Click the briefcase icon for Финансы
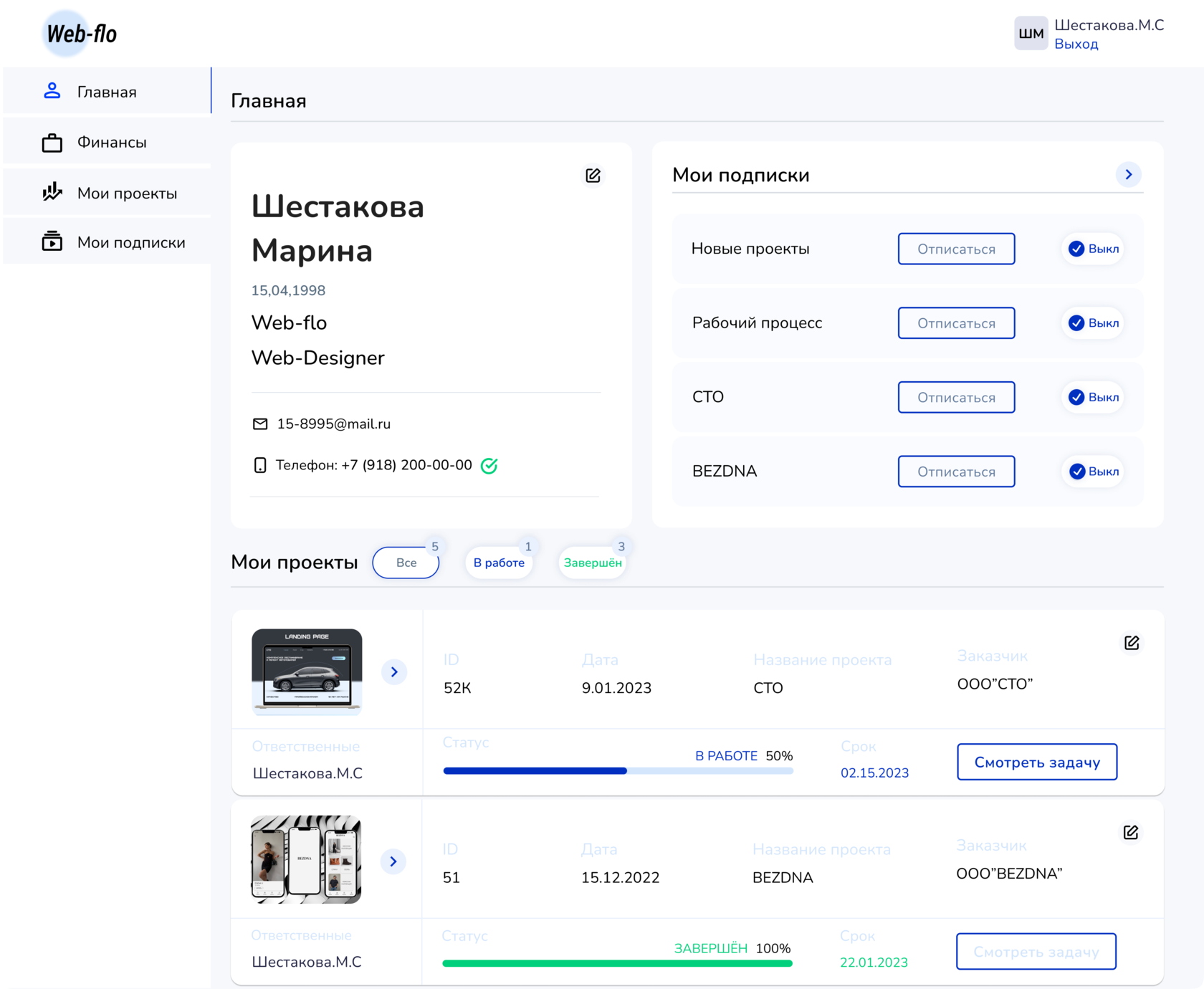This screenshot has height=989, width=1204. click(x=52, y=143)
